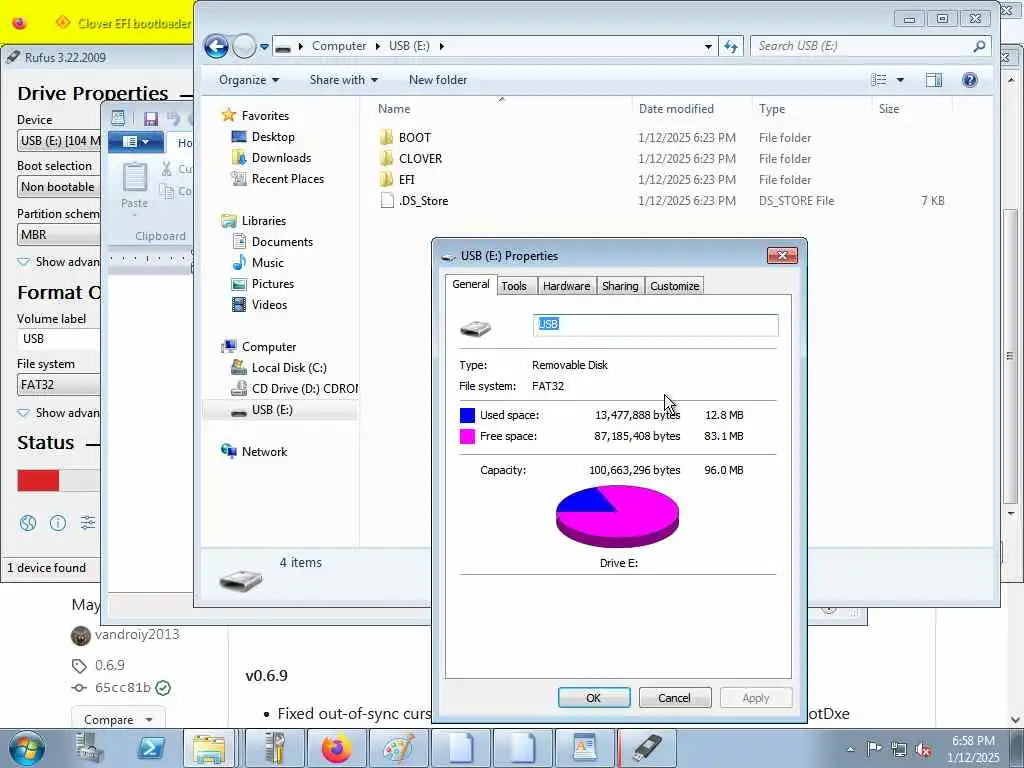The image size is (1024, 768).
Task: Sort by Date modified column
Action: (x=676, y=109)
